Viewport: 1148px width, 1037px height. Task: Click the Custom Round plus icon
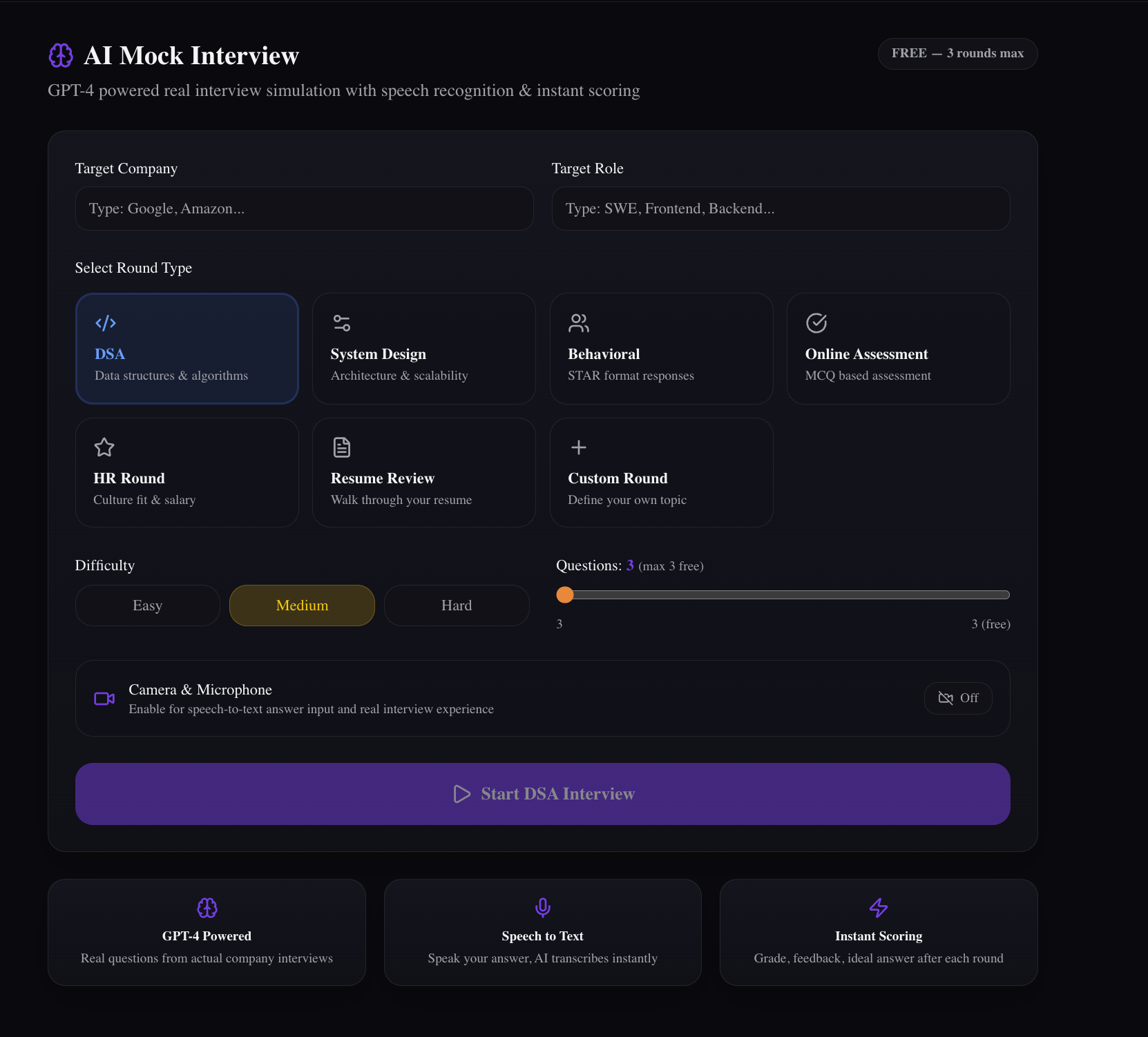click(579, 447)
